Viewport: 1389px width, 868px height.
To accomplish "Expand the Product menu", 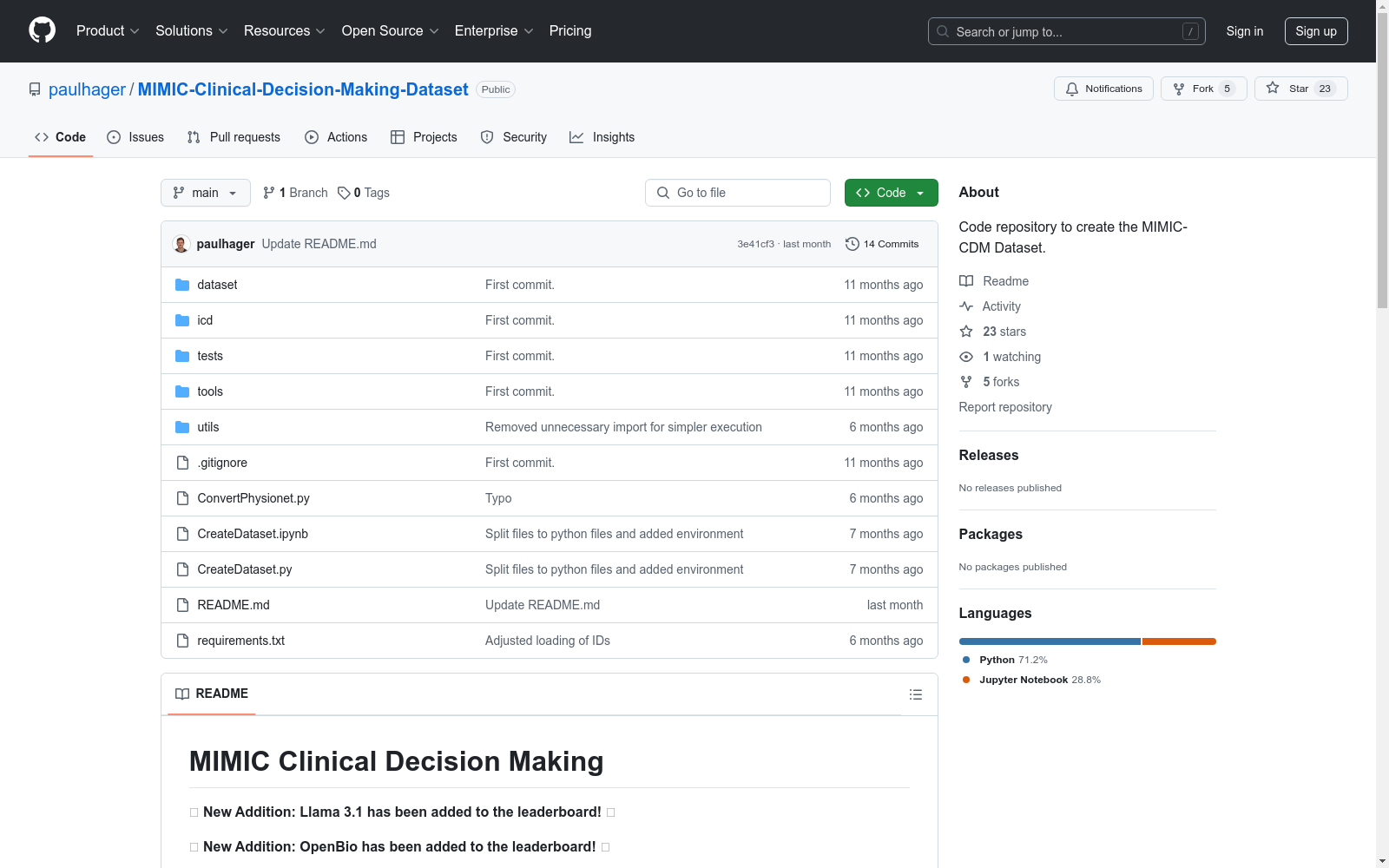I will 108,31.
